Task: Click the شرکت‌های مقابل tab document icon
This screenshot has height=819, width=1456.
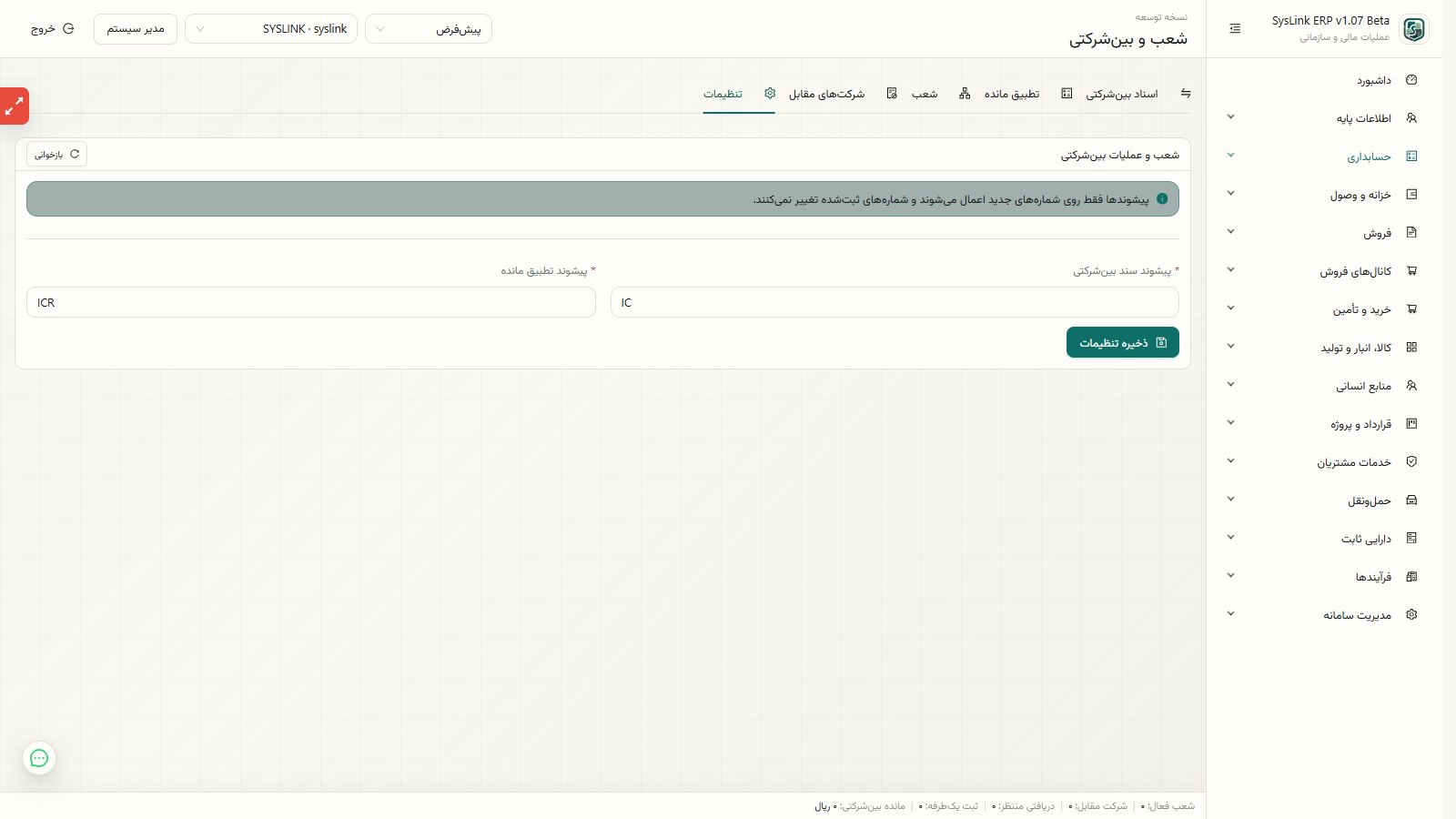Action: (x=892, y=94)
